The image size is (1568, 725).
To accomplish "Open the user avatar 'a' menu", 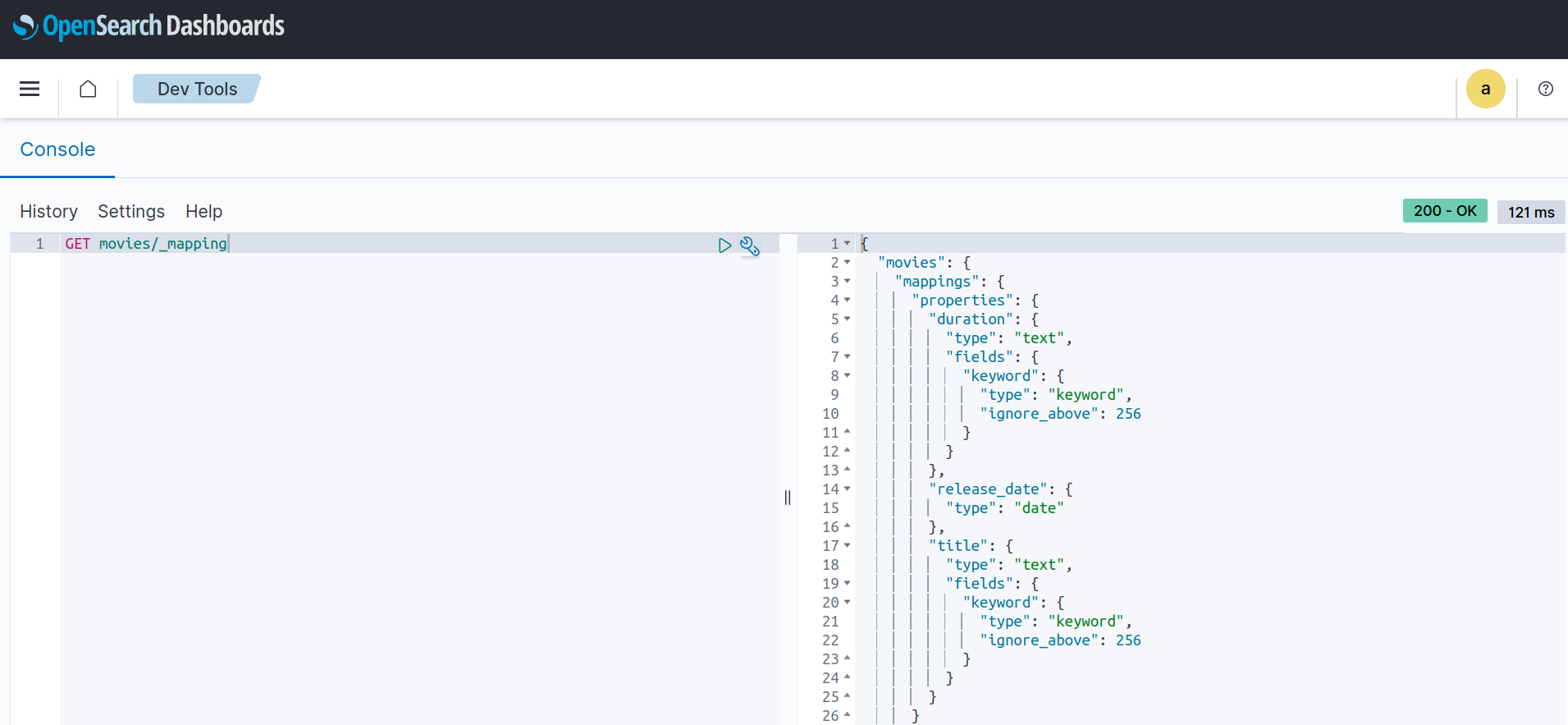I will pyautogui.click(x=1486, y=89).
